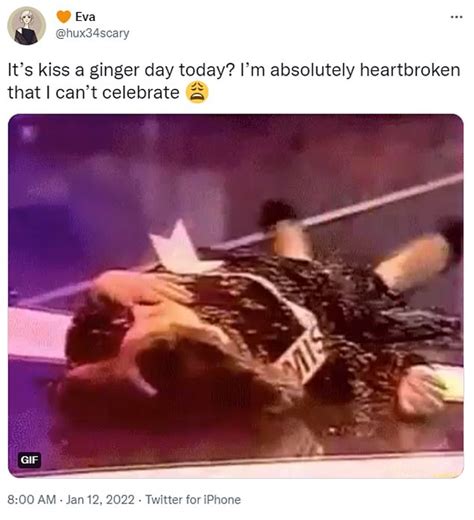
Task: Open Eva's profile avatar picture
Action: [x=26, y=26]
